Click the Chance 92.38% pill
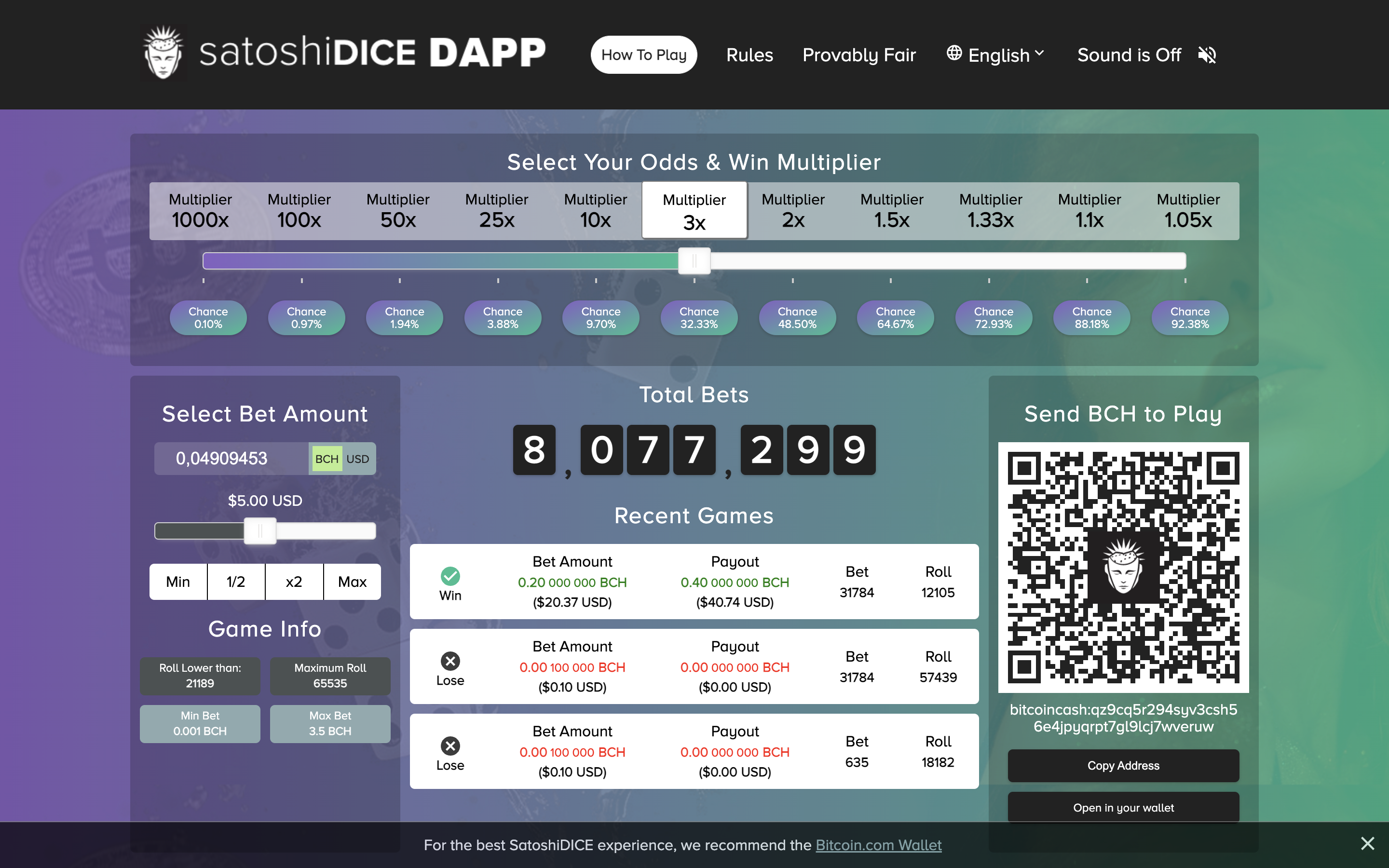This screenshot has width=1389, height=868. (1189, 317)
